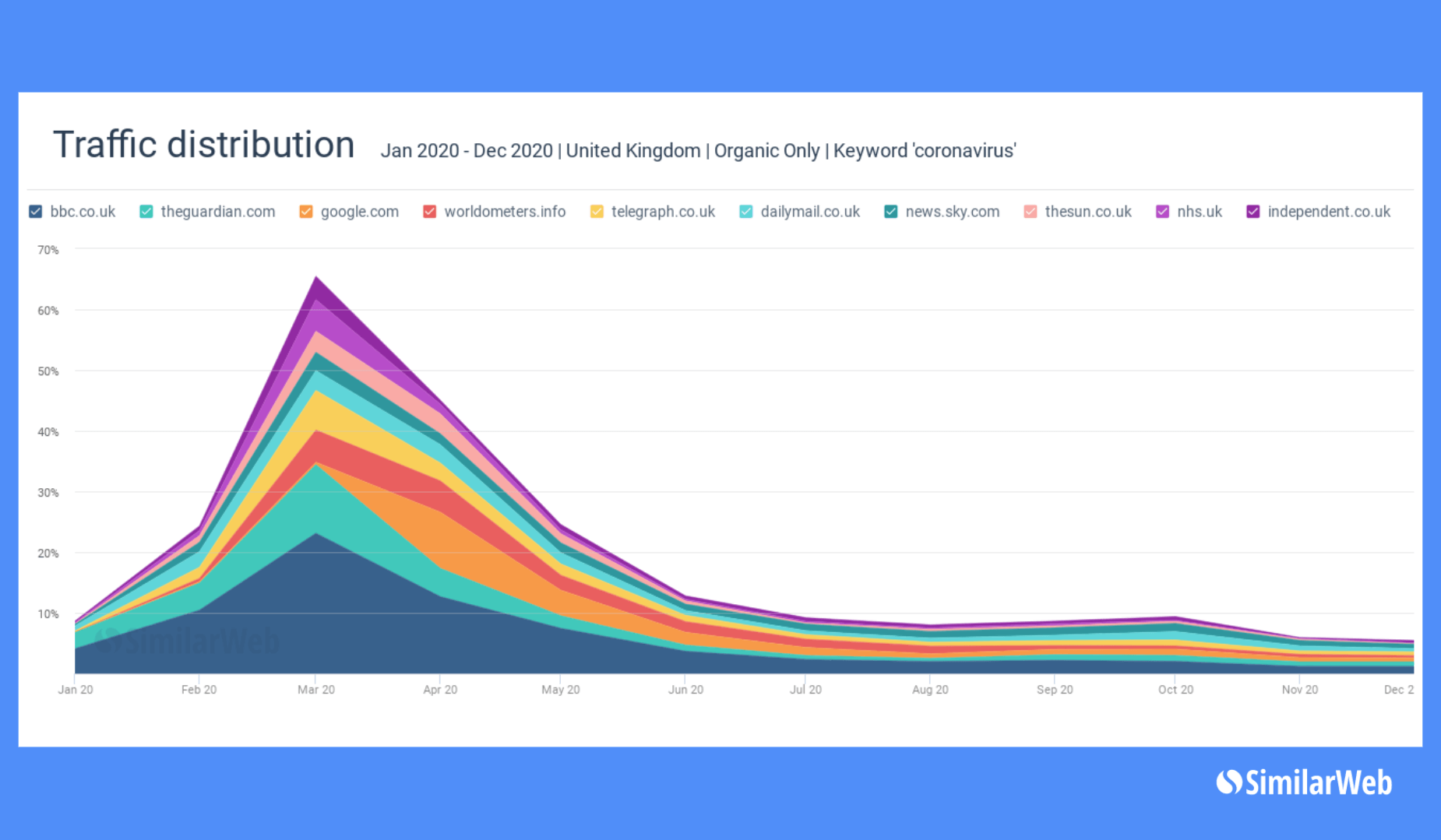The width and height of the screenshot is (1441, 840).
Task: Click news.sky.com legend label
Action: coord(953,212)
